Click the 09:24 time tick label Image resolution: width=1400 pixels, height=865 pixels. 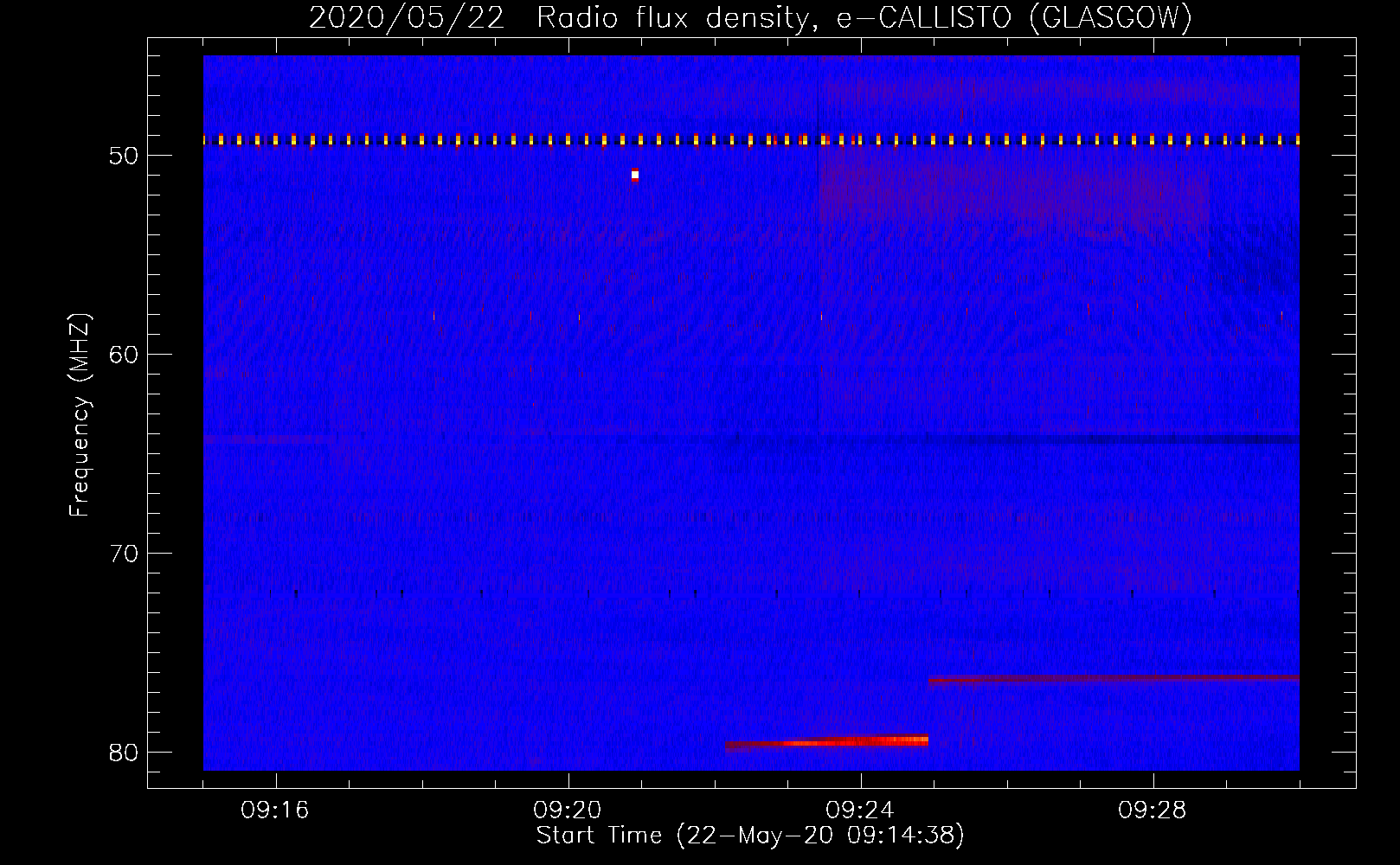pos(860,811)
